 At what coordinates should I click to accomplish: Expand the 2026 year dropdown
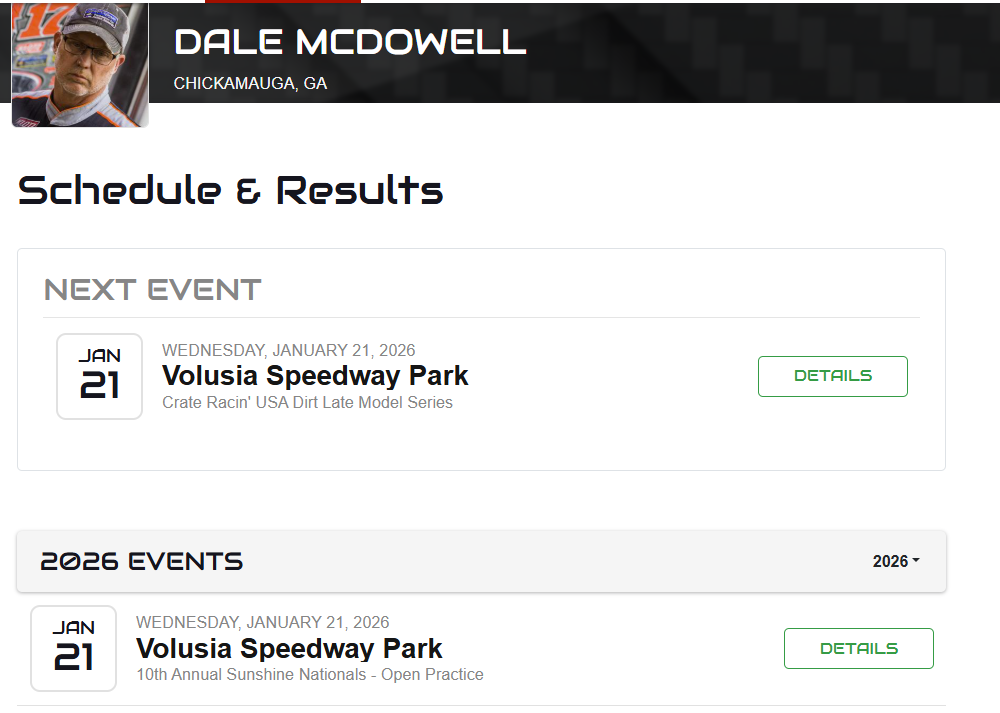pos(895,561)
